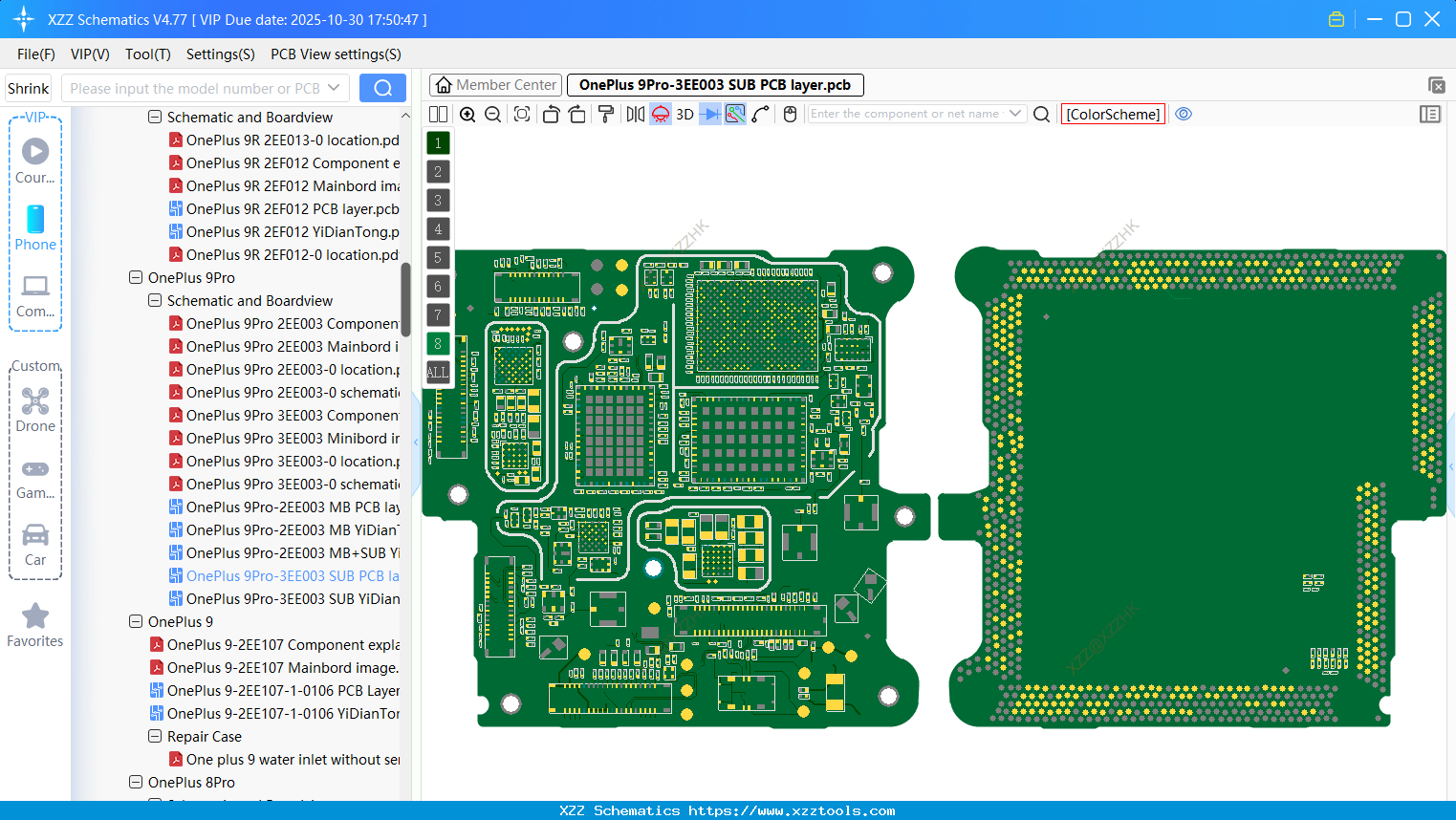Click the ColorScheme button
The width and height of the screenshot is (1456, 820).
tap(1112, 114)
